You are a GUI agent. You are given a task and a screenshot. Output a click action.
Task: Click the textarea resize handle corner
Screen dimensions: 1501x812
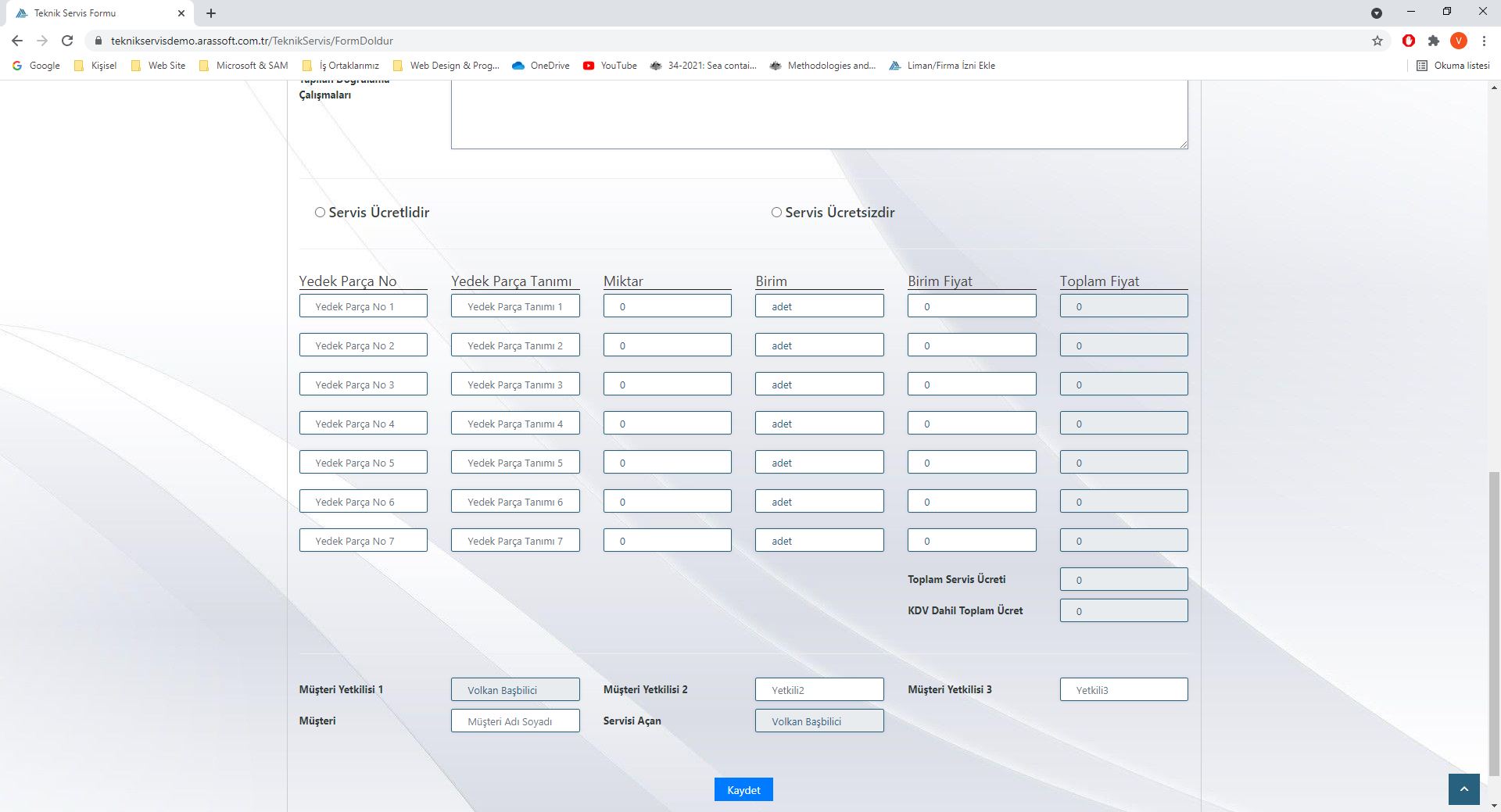coord(1184,144)
